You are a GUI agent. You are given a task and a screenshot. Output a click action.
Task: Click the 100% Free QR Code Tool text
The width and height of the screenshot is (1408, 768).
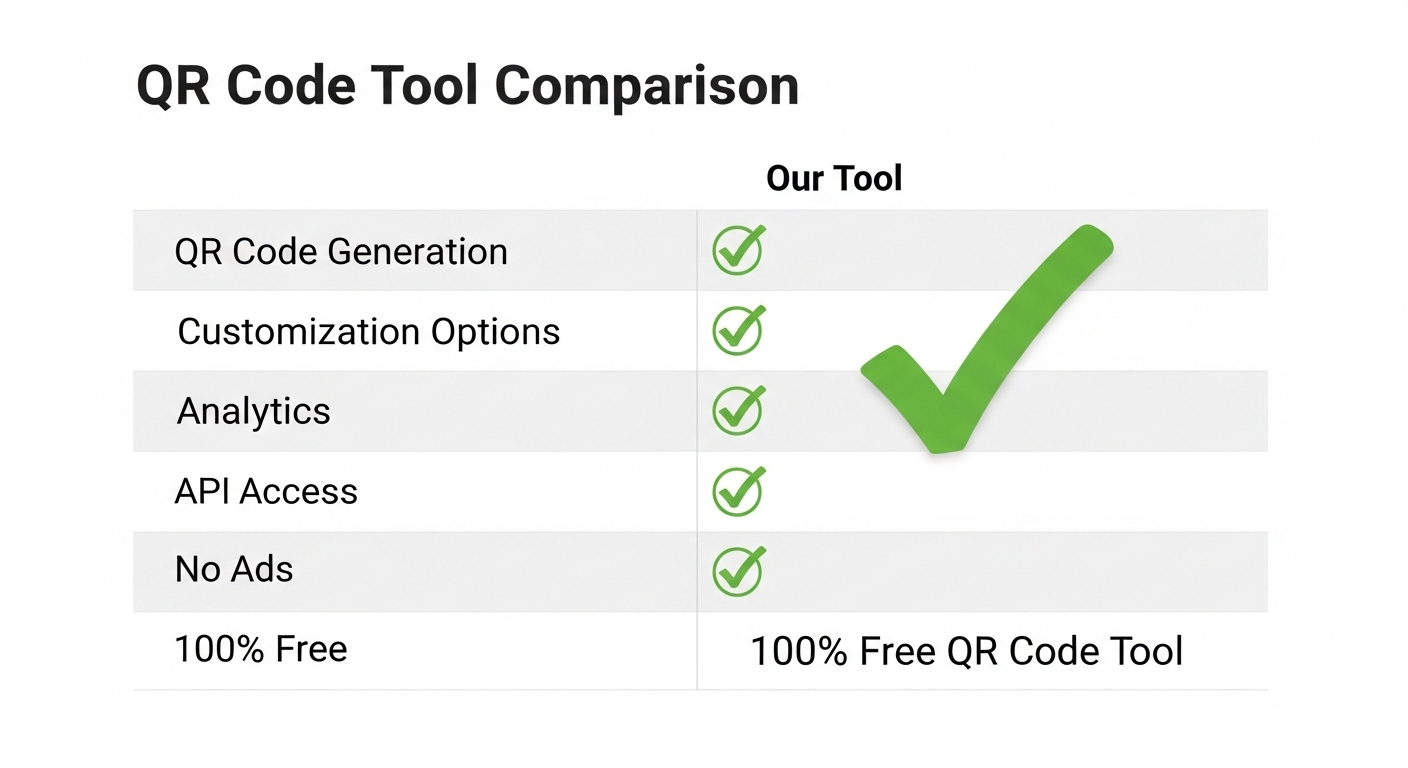(966, 651)
